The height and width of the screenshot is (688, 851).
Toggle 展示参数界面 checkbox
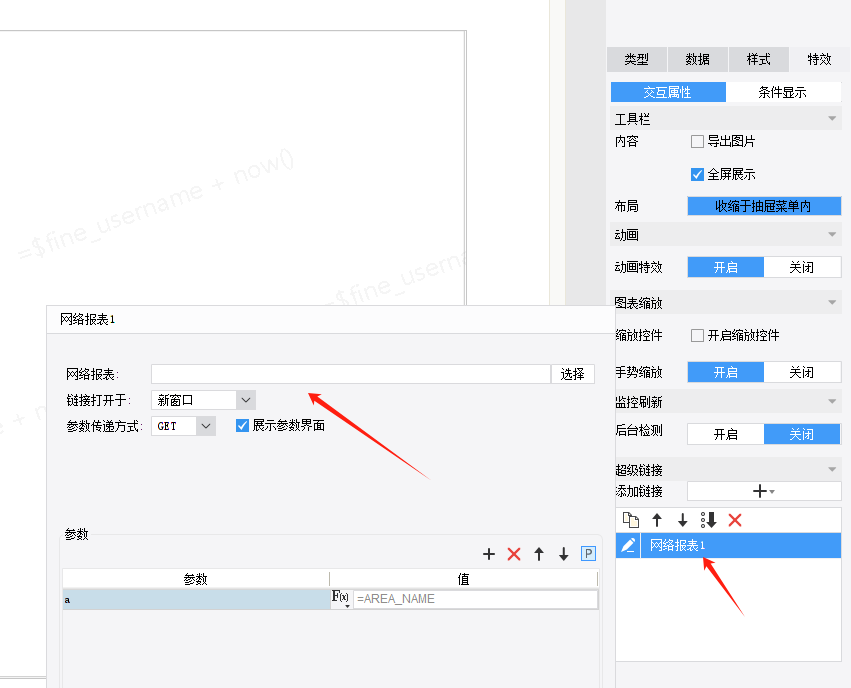tap(243, 425)
